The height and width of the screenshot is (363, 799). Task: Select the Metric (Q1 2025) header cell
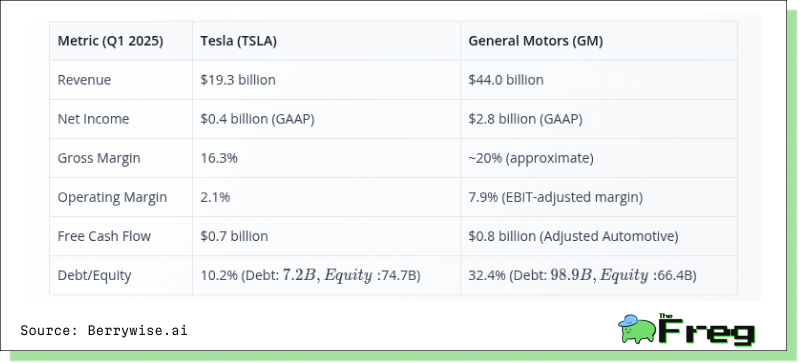(x=121, y=41)
